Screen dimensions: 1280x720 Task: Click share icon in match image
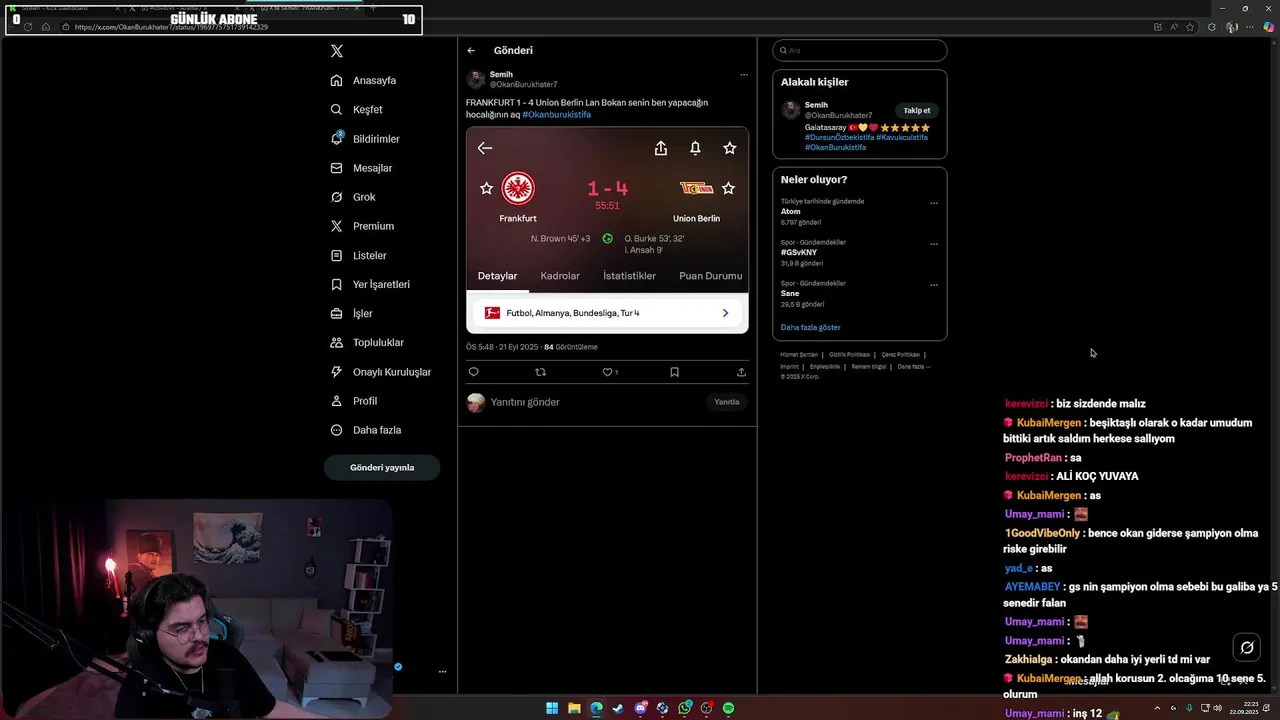[660, 148]
